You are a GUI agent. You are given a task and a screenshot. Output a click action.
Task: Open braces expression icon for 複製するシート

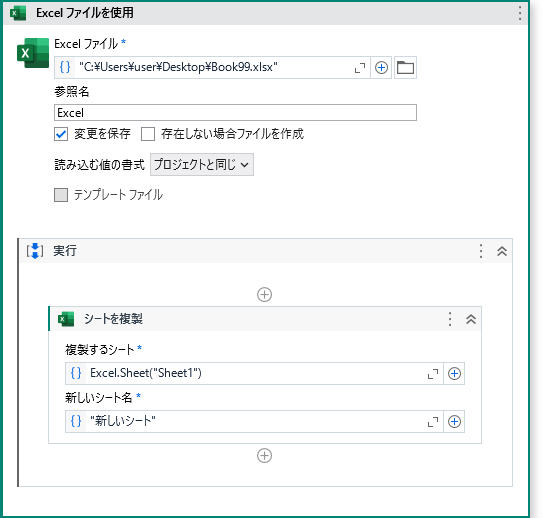pyautogui.click(x=76, y=373)
